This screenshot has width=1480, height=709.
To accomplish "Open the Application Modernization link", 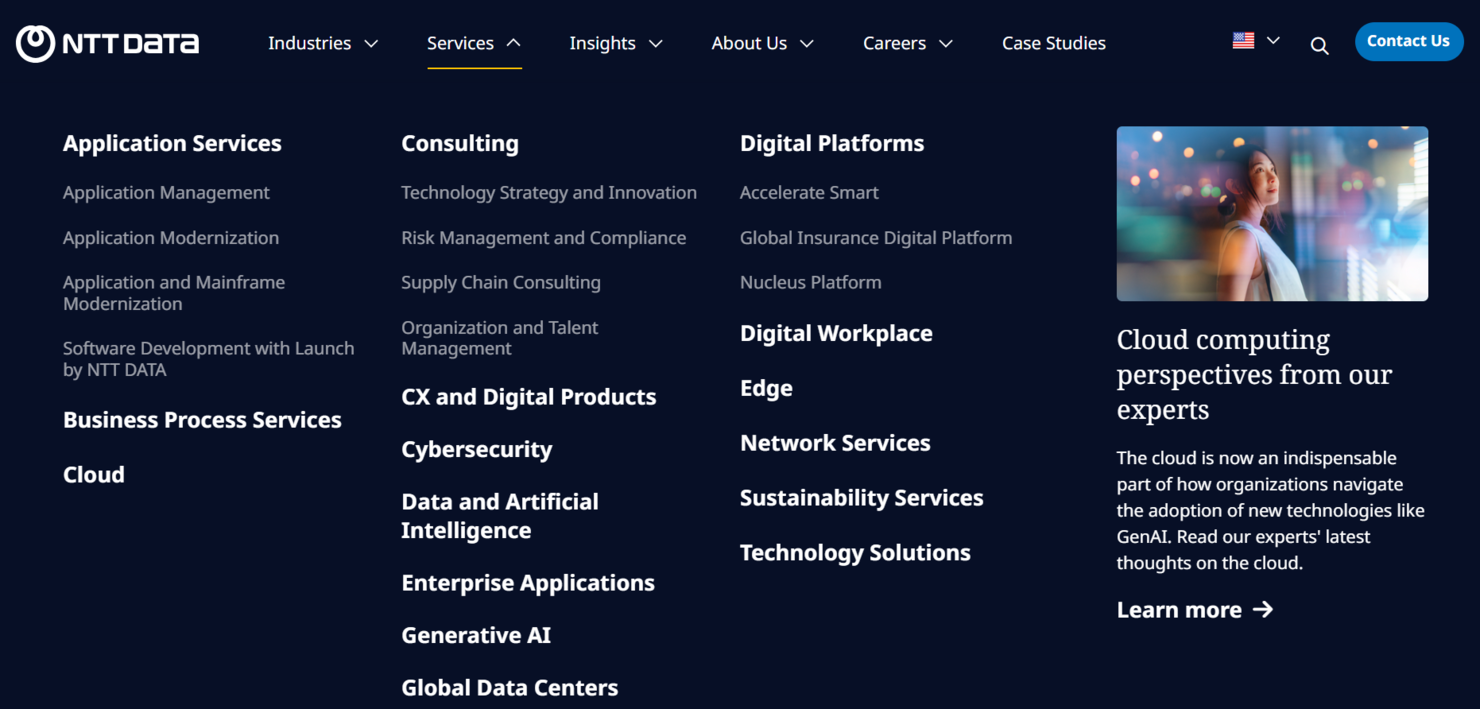I will point(170,237).
